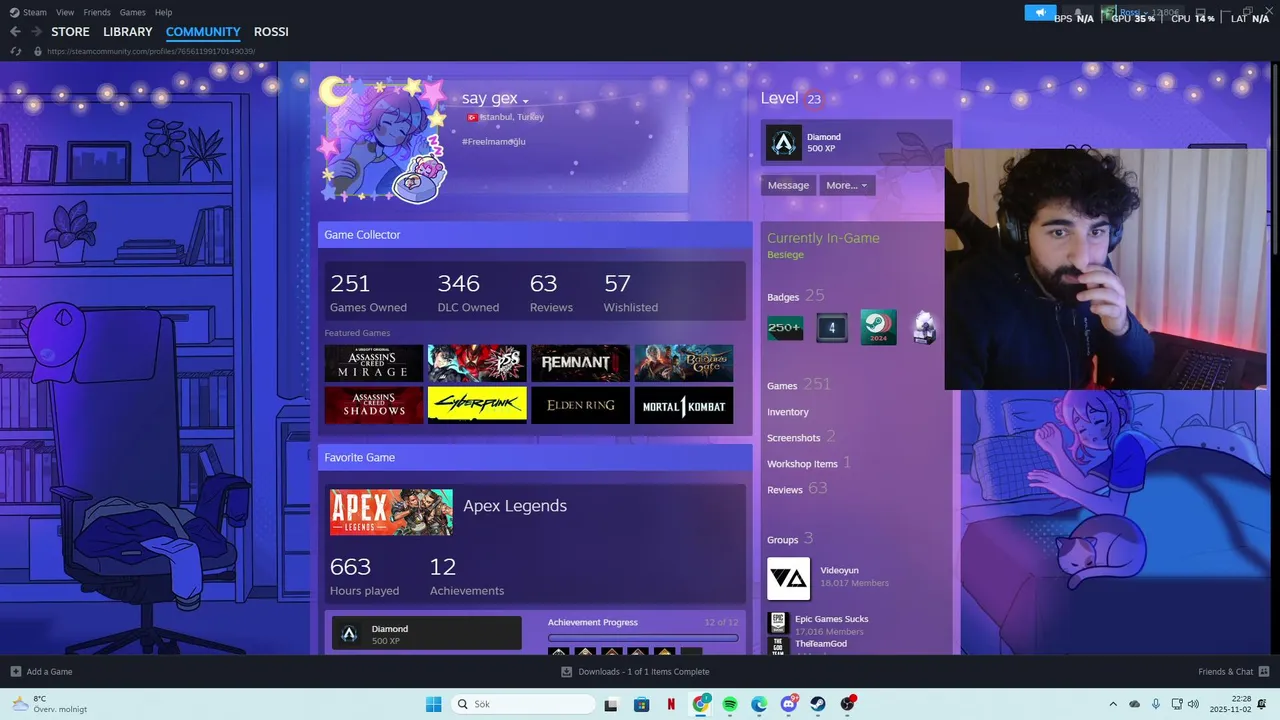Open the years of service badge showing 4

(832, 328)
